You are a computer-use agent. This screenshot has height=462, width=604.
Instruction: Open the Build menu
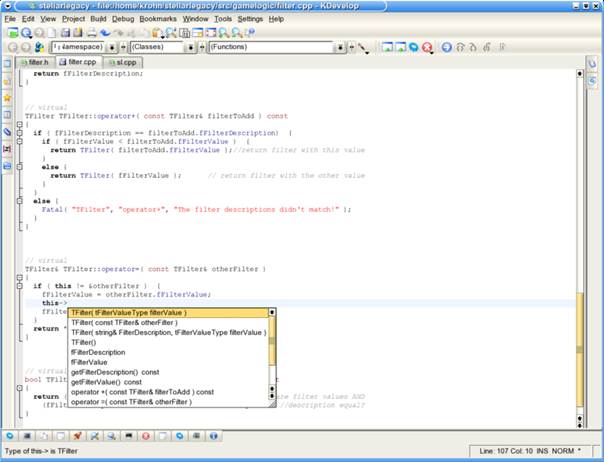click(x=98, y=19)
